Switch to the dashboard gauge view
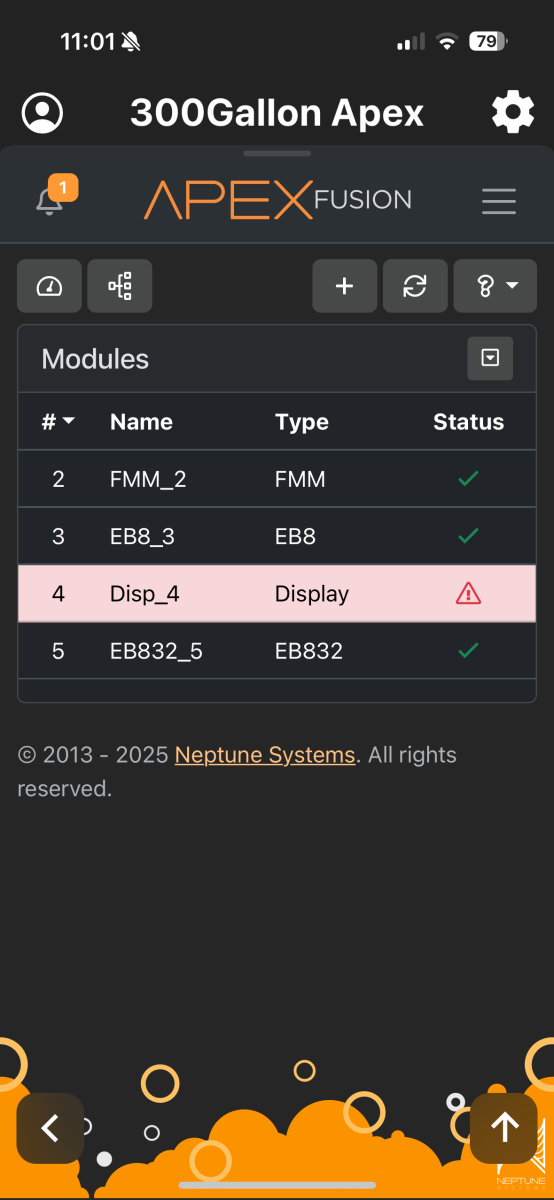 pyautogui.click(x=49, y=286)
